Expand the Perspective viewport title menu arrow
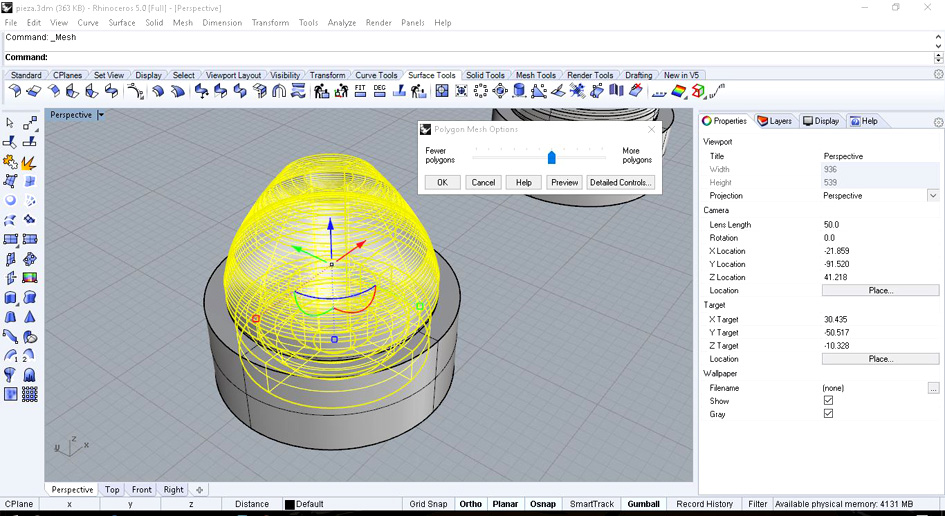The width and height of the screenshot is (945, 516). click(x=101, y=115)
